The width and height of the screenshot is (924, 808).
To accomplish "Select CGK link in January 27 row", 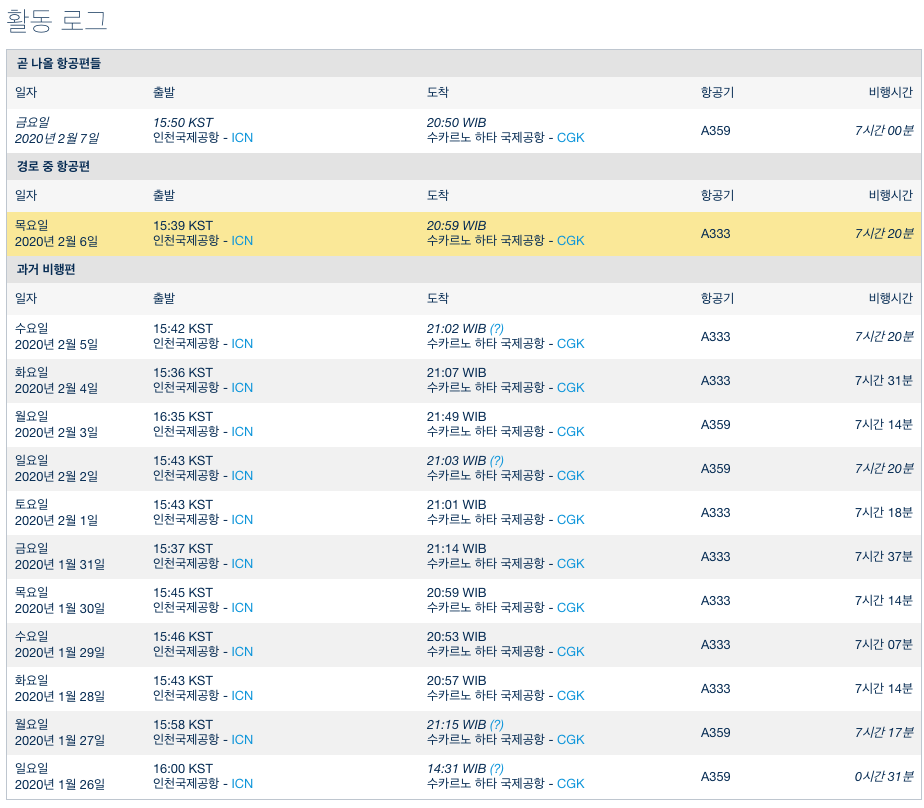I will tap(570, 740).
